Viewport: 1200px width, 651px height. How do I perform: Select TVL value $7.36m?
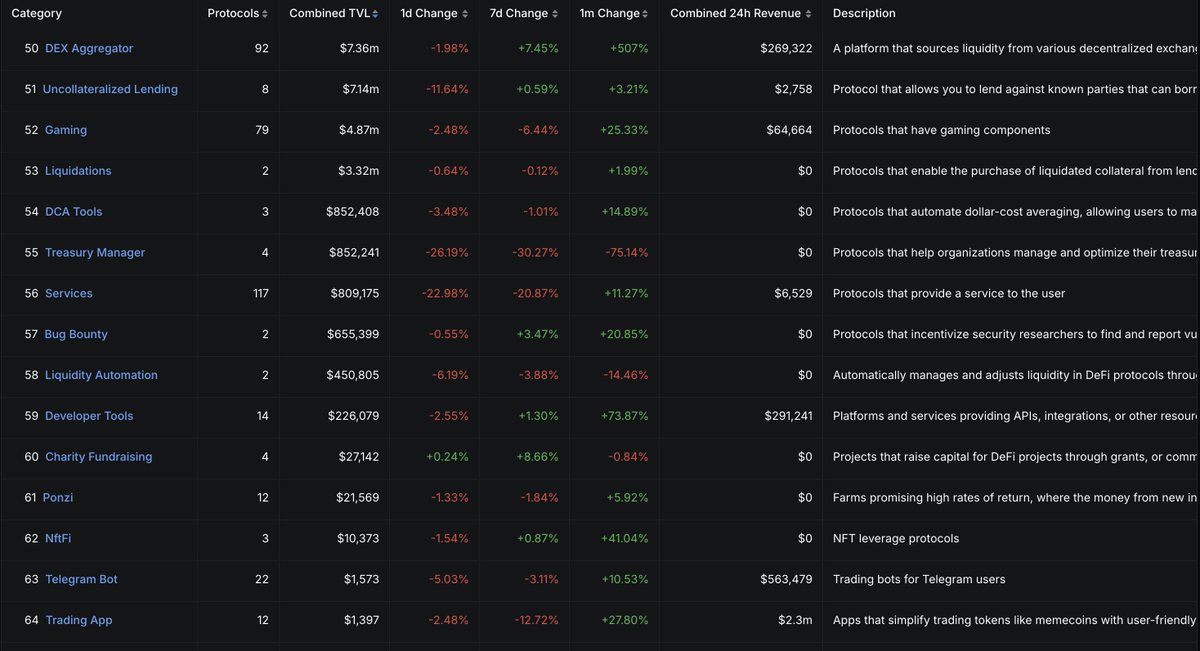point(360,48)
